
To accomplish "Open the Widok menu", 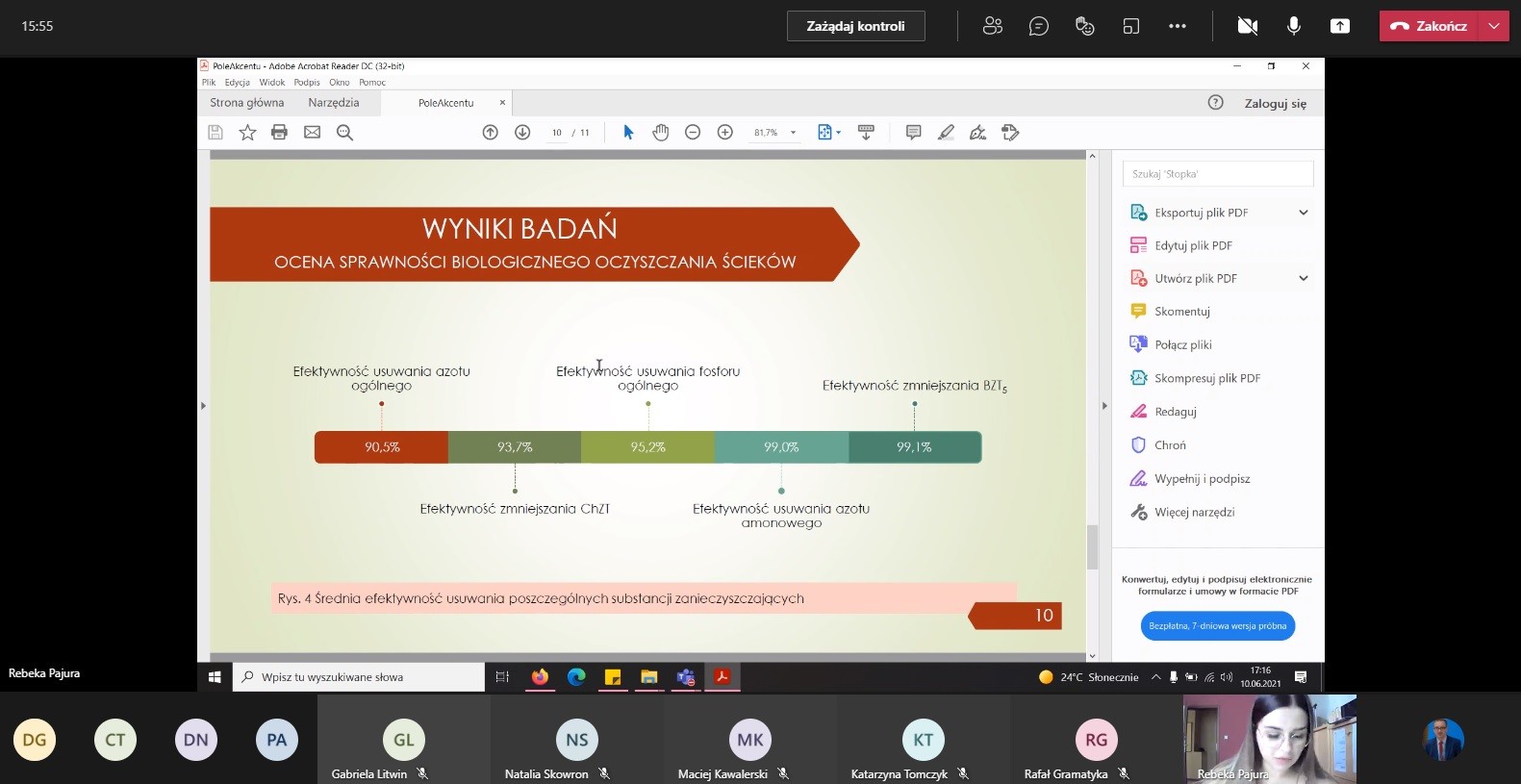I will 271,83.
